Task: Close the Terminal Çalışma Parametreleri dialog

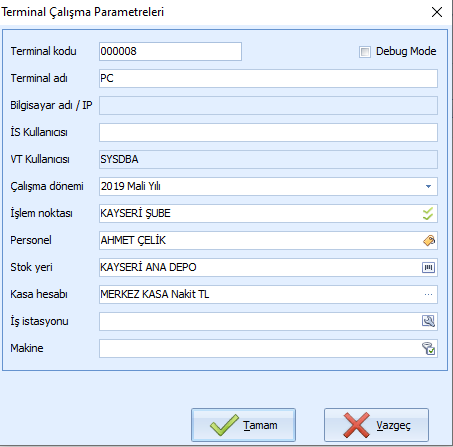Action: (437, 12)
